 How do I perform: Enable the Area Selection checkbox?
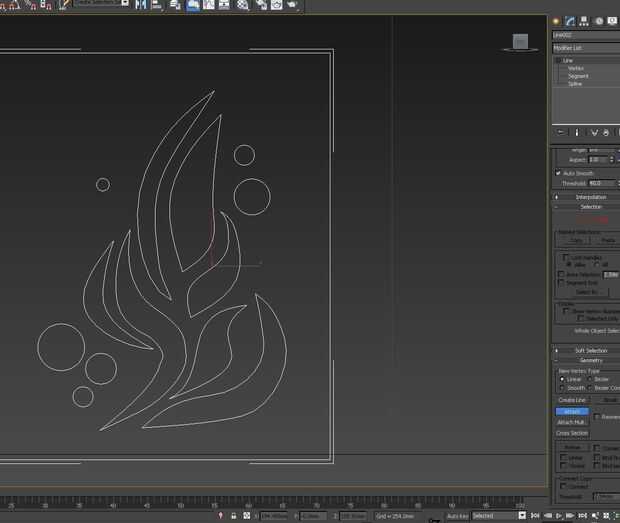[561, 274]
